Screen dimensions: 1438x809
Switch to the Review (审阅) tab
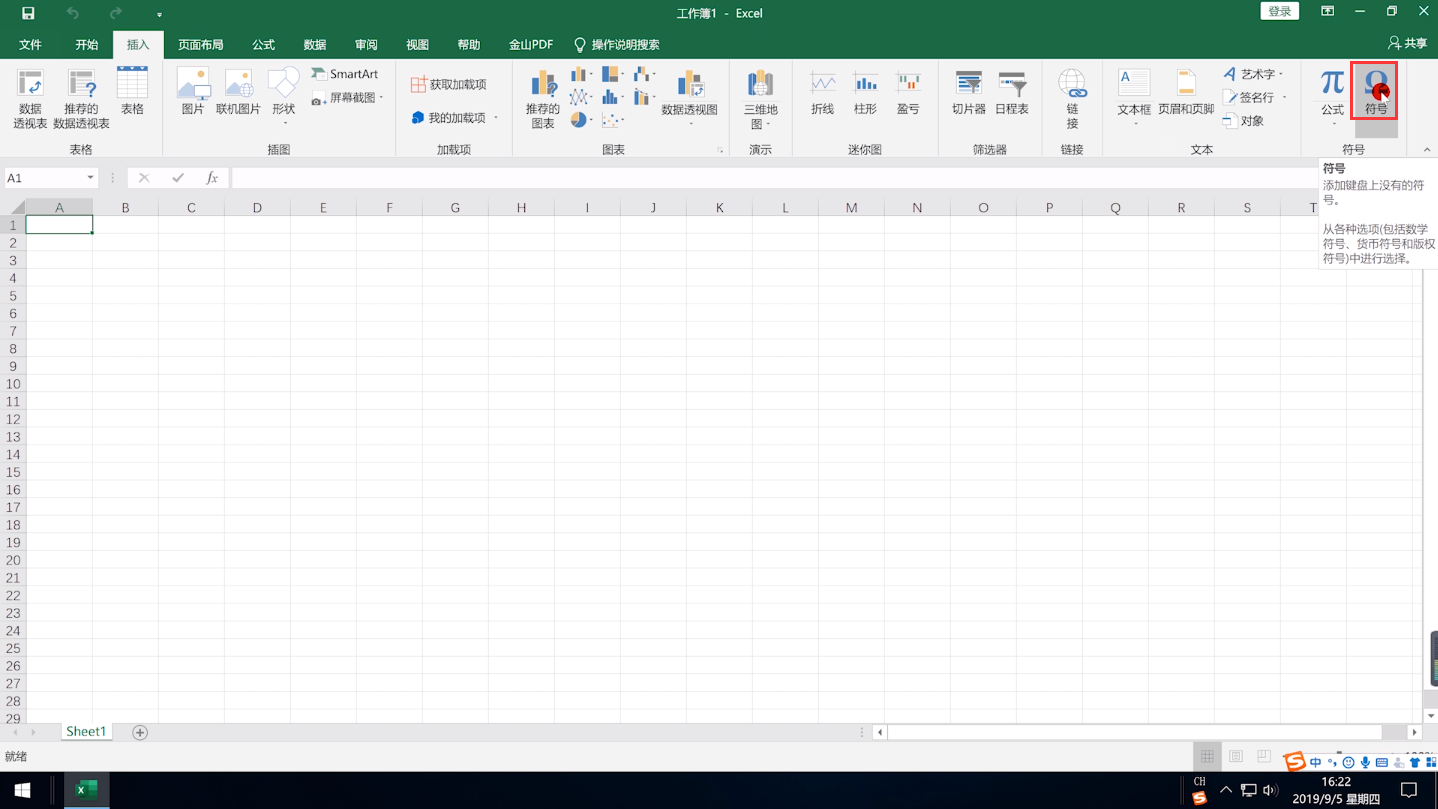366,45
